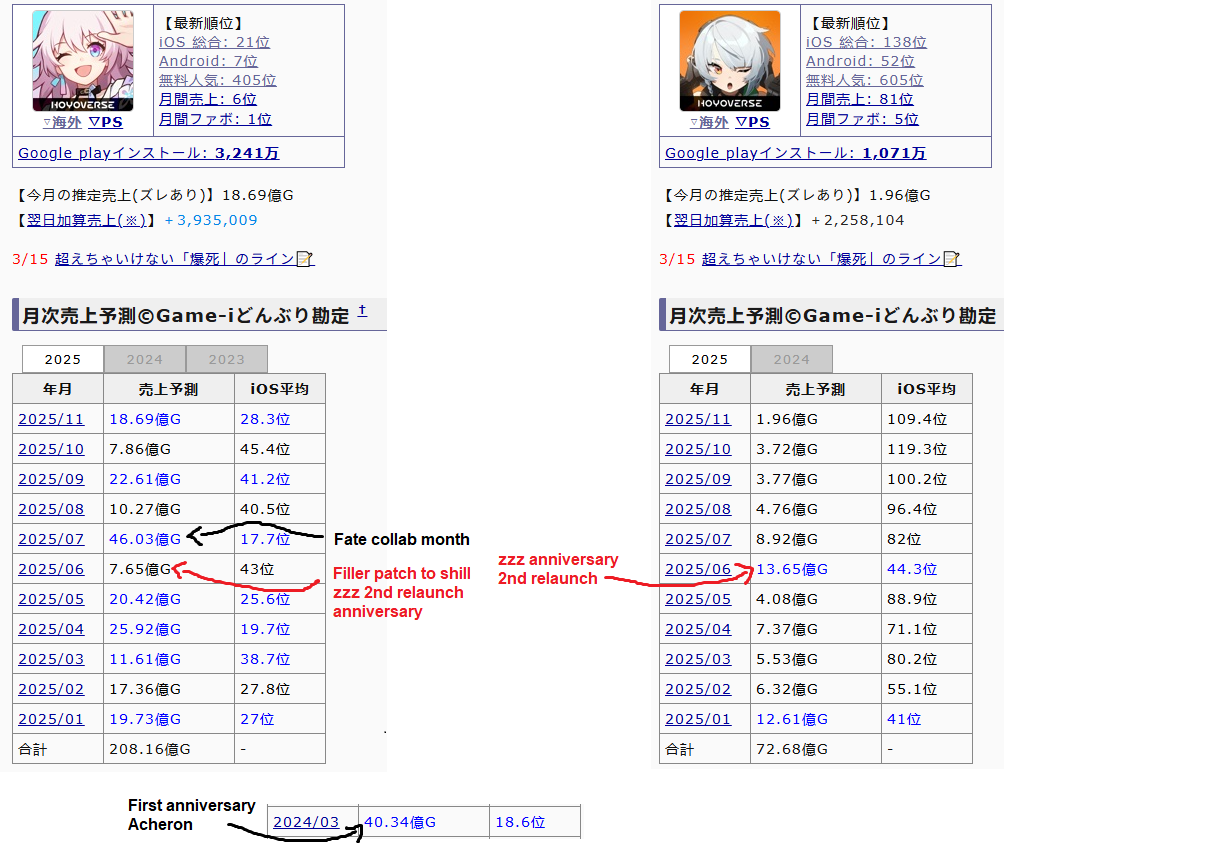This screenshot has width=1209, height=851.
Task: Expand ▽PS under the white-haired character icon
Action: point(752,122)
